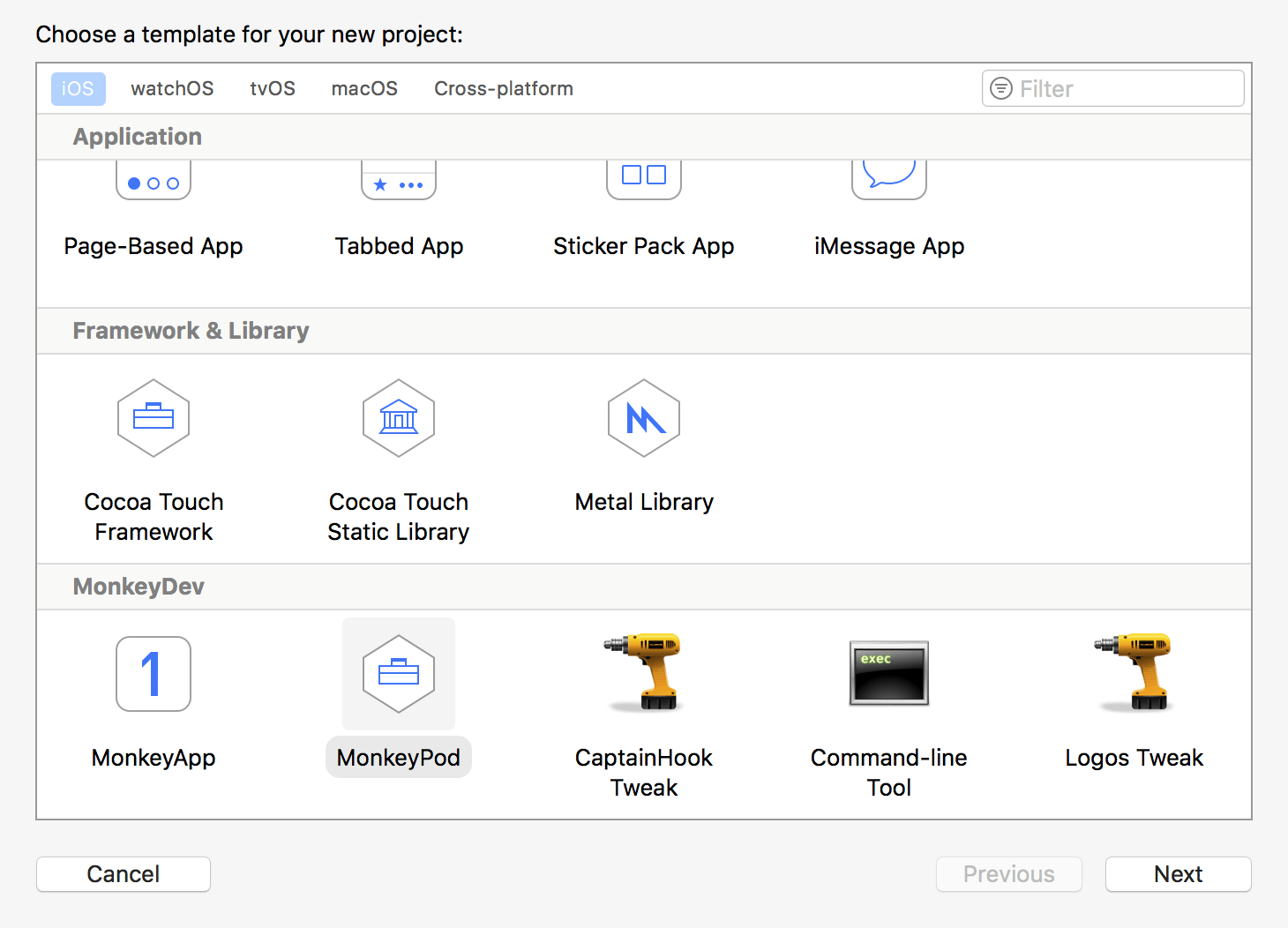The image size is (1288, 928).
Task: Click the "MonkeyApp" label
Action: [154, 758]
